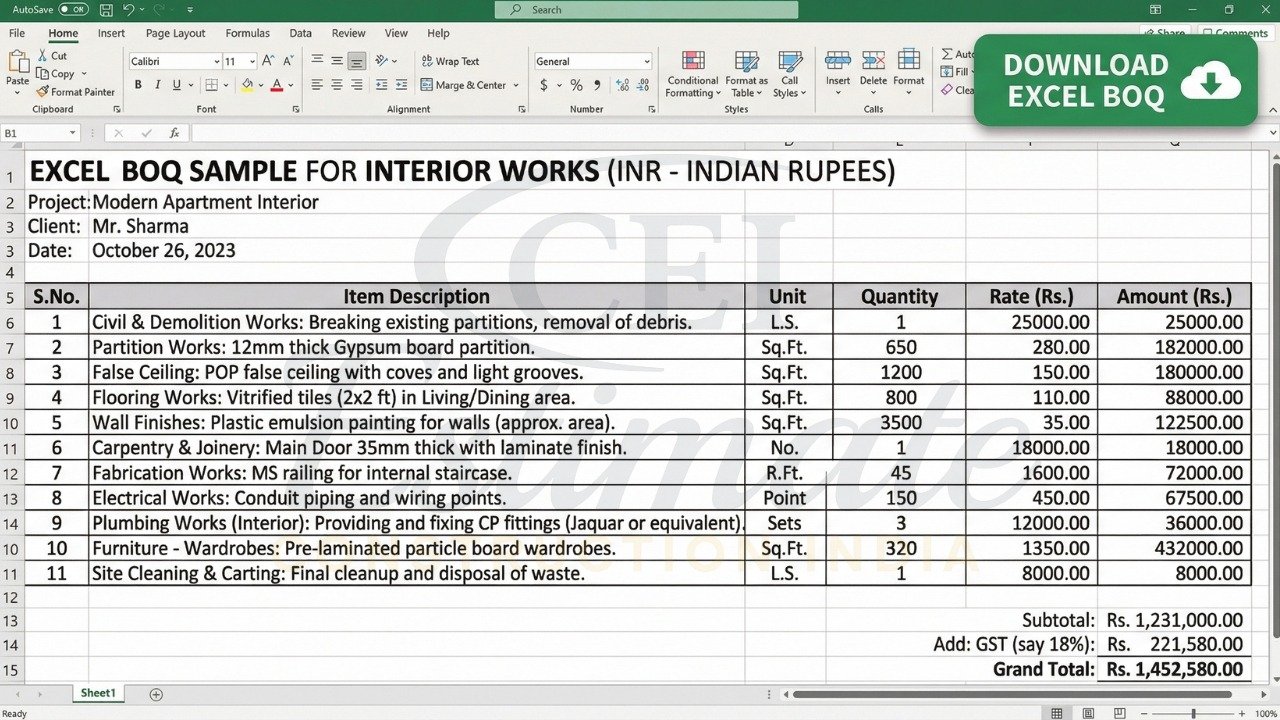Undo the last action
1280x720 pixels.
pos(128,9)
